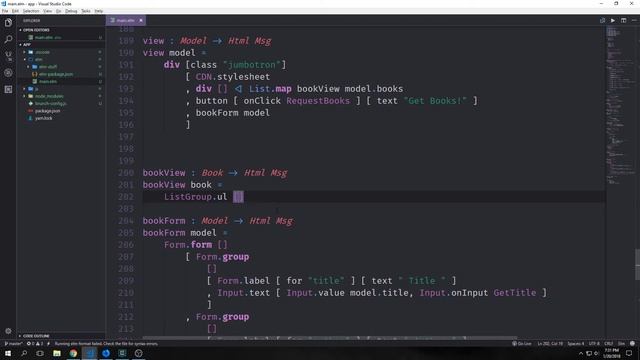The height and width of the screenshot is (360, 640).
Task: Open the Tasks menu
Action: 86,11
